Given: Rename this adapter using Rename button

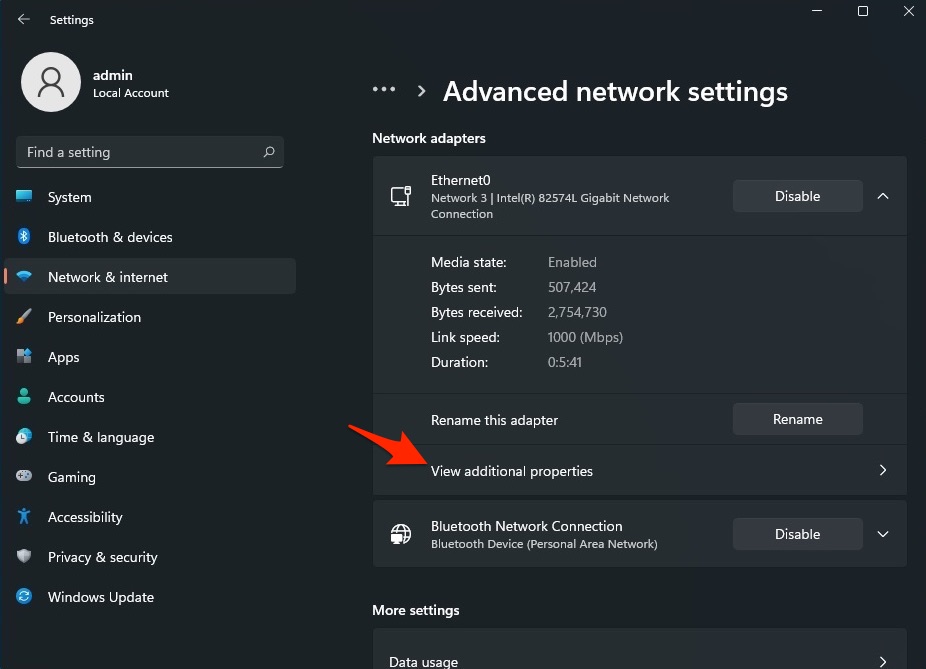Looking at the screenshot, I should point(797,419).
